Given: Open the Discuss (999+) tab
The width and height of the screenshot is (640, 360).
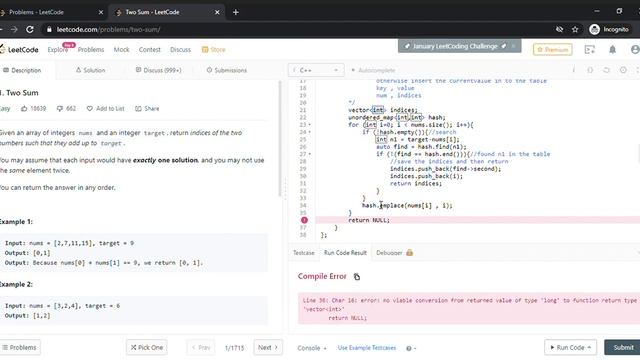Looking at the screenshot, I should pyautogui.click(x=158, y=70).
